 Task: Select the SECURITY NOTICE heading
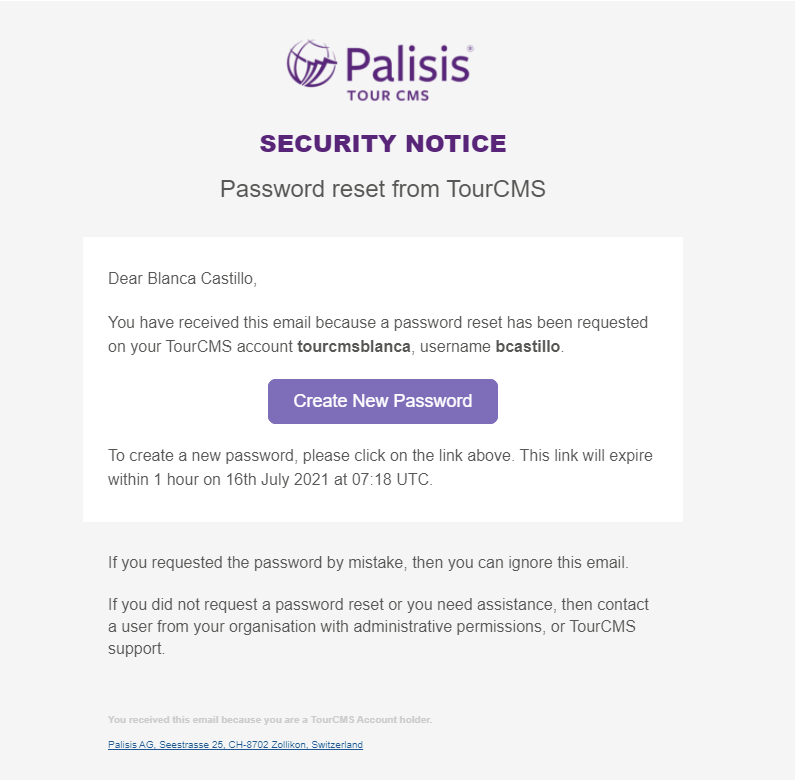tap(383, 144)
